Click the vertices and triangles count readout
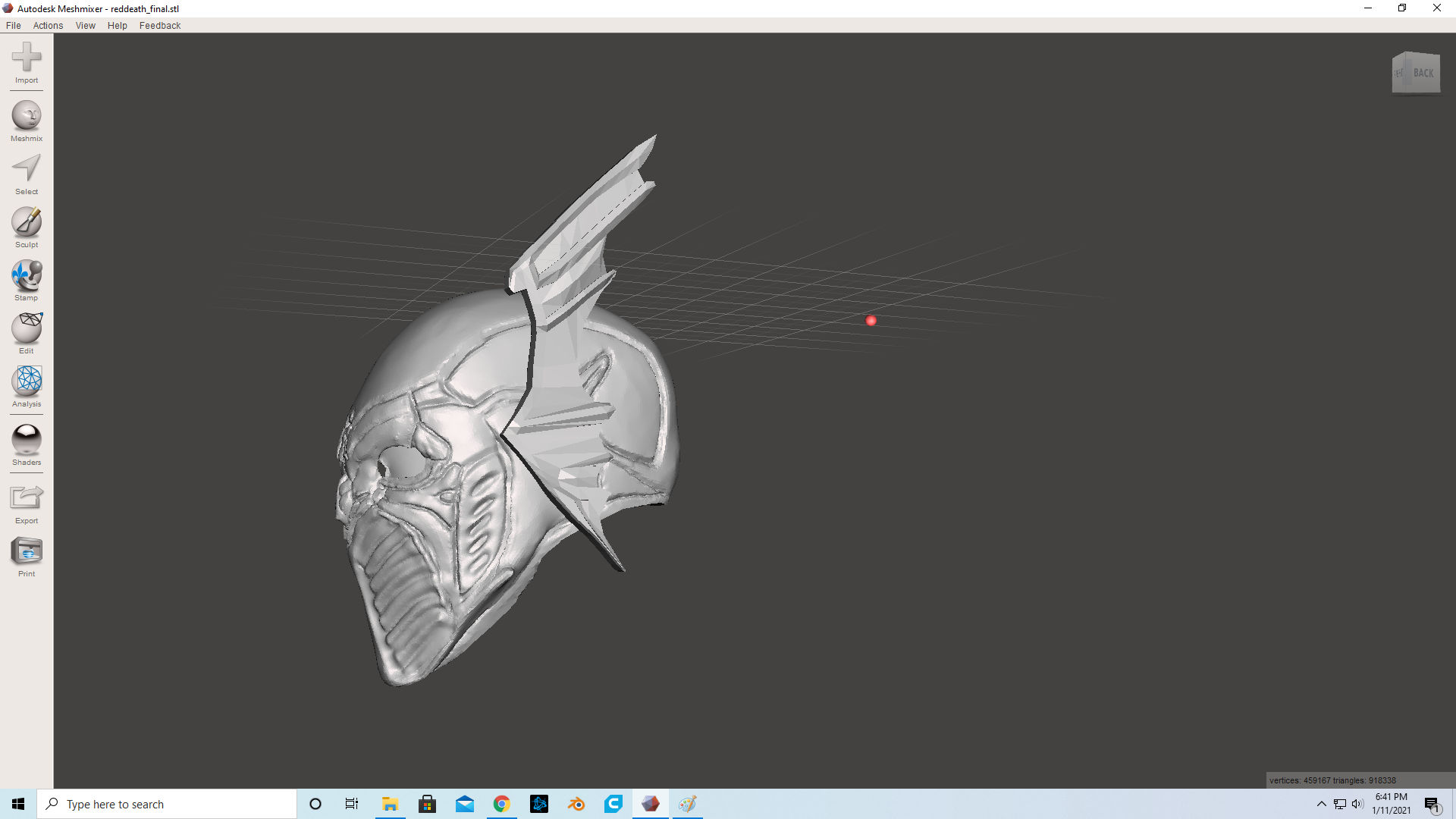 [1332, 780]
